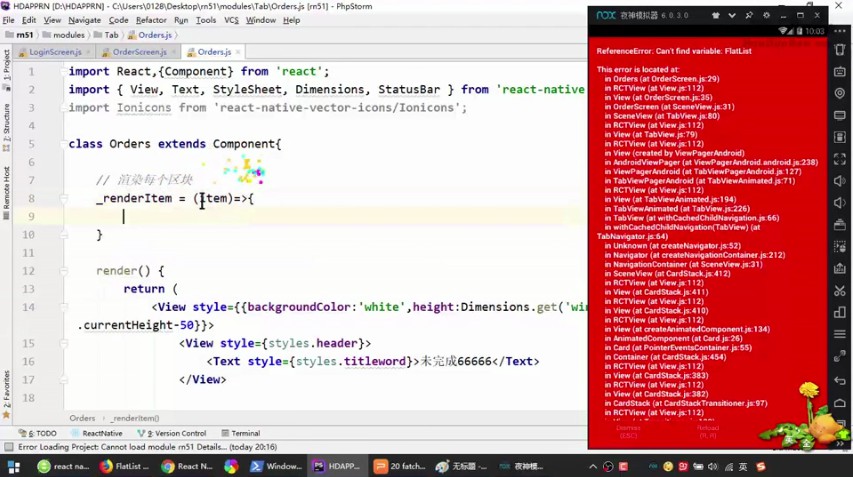Screen dimensions: 853x477
Task: Open the File menu
Action: pos(8,20)
